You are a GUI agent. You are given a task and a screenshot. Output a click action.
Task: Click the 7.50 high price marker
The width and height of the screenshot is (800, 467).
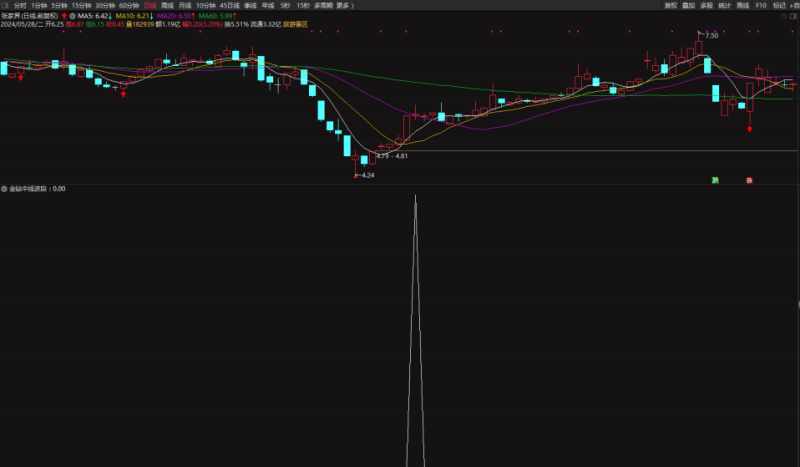point(710,36)
